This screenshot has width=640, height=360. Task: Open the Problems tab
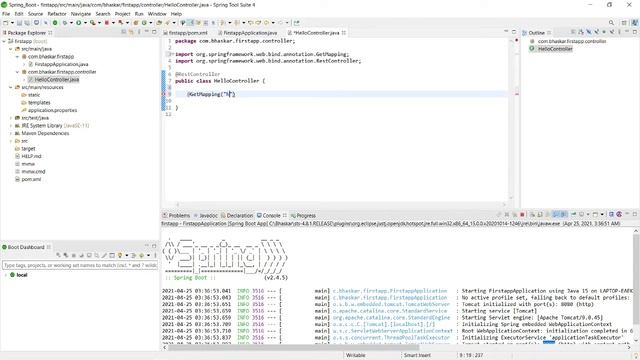pos(176,216)
